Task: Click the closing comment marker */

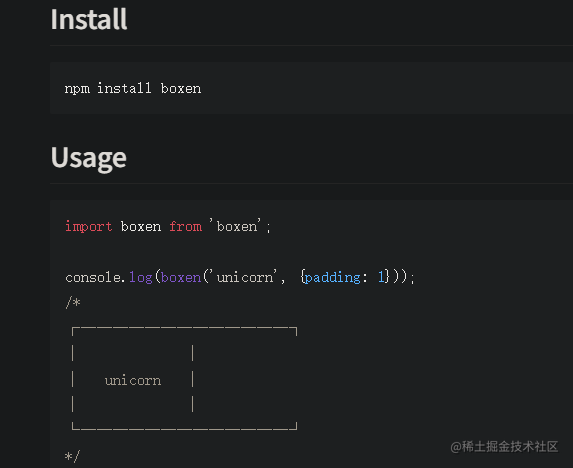Action: [72, 456]
